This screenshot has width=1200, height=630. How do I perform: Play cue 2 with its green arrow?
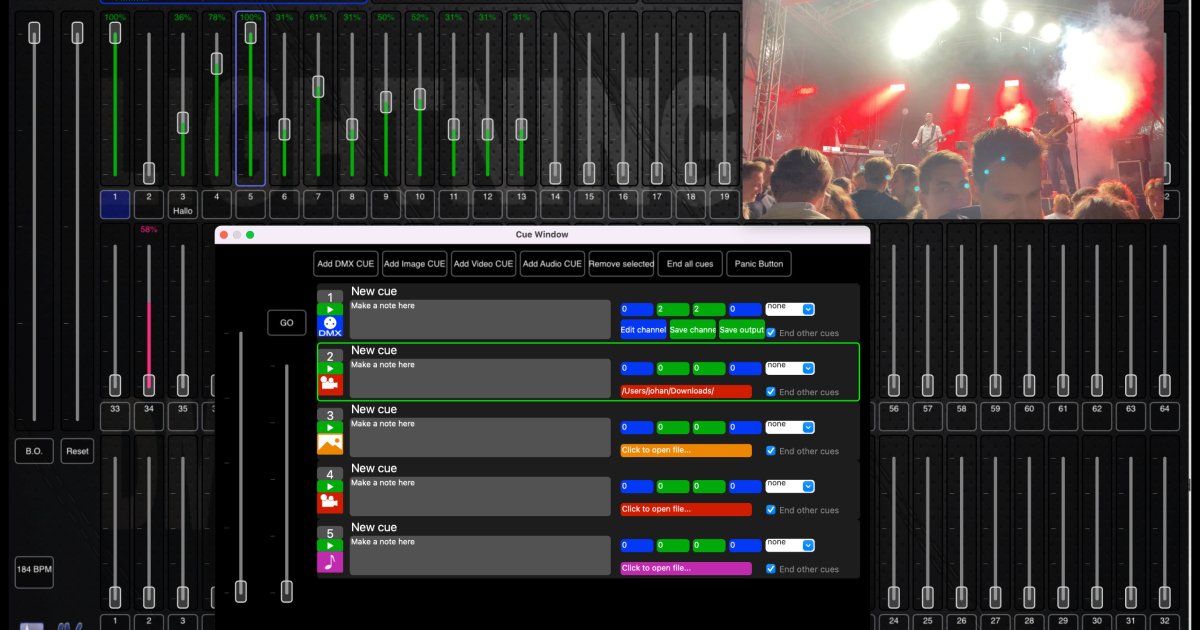coord(330,369)
